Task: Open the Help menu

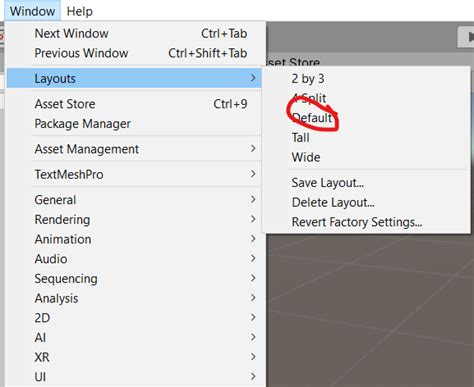Action: coord(80,11)
